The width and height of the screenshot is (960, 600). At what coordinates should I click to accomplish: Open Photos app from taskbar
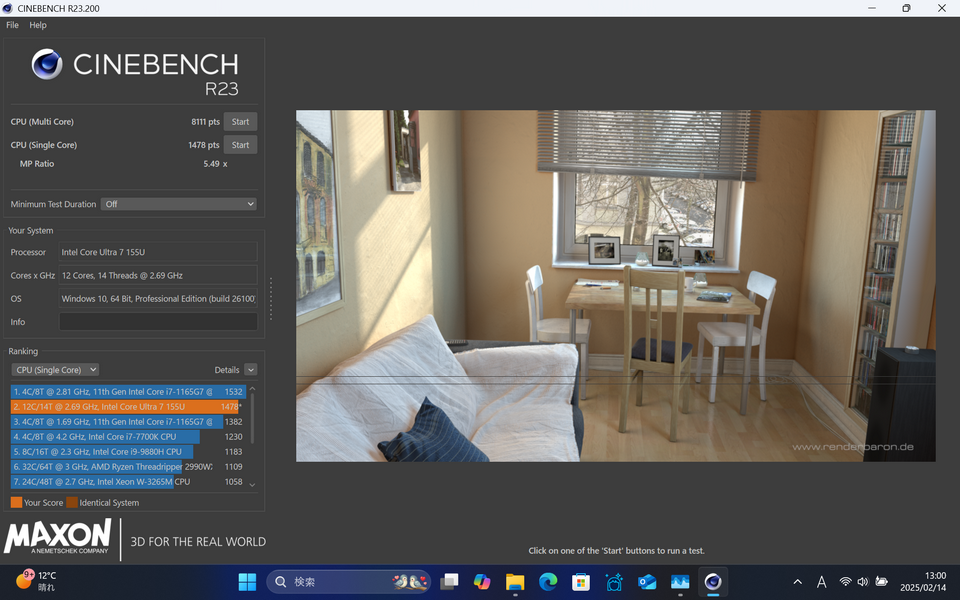pos(680,582)
